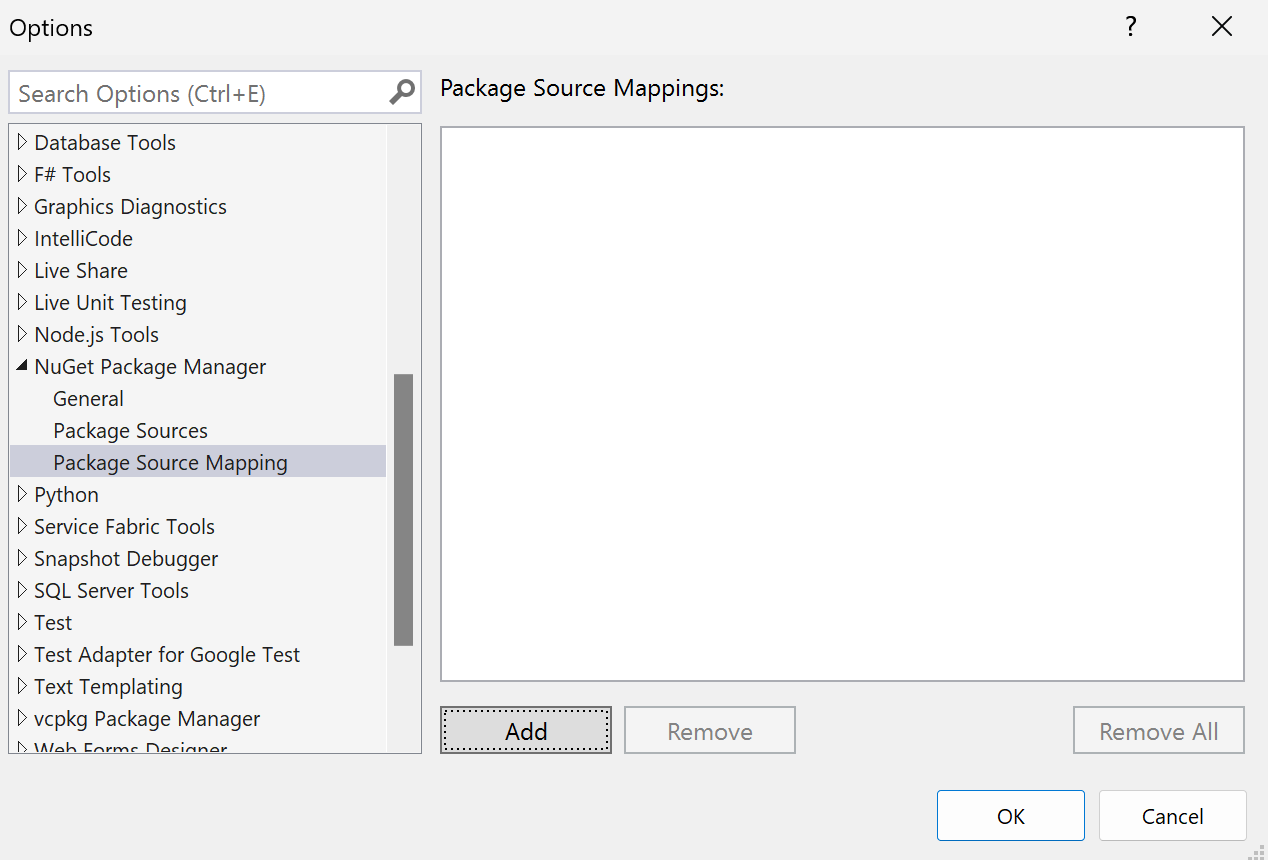Select the IntelliCode label
1268x860 pixels.
click(83, 238)
